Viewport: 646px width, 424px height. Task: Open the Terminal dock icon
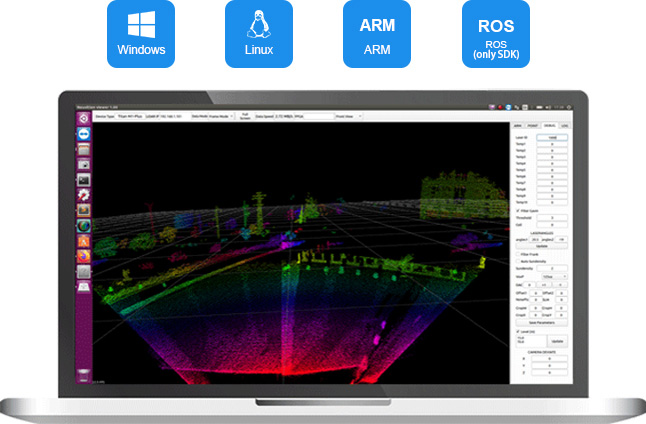click(84, 180)
